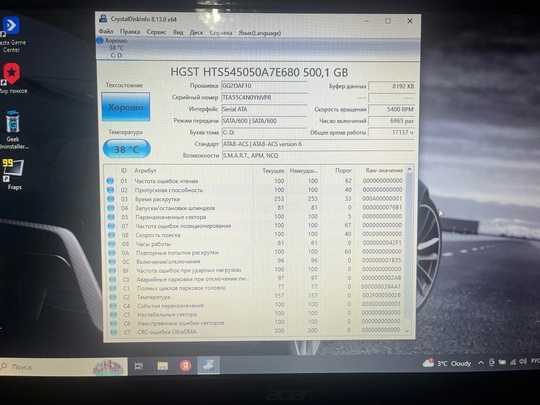
Task: Open Task View on the taskbar
Action: tap(139, 366)
